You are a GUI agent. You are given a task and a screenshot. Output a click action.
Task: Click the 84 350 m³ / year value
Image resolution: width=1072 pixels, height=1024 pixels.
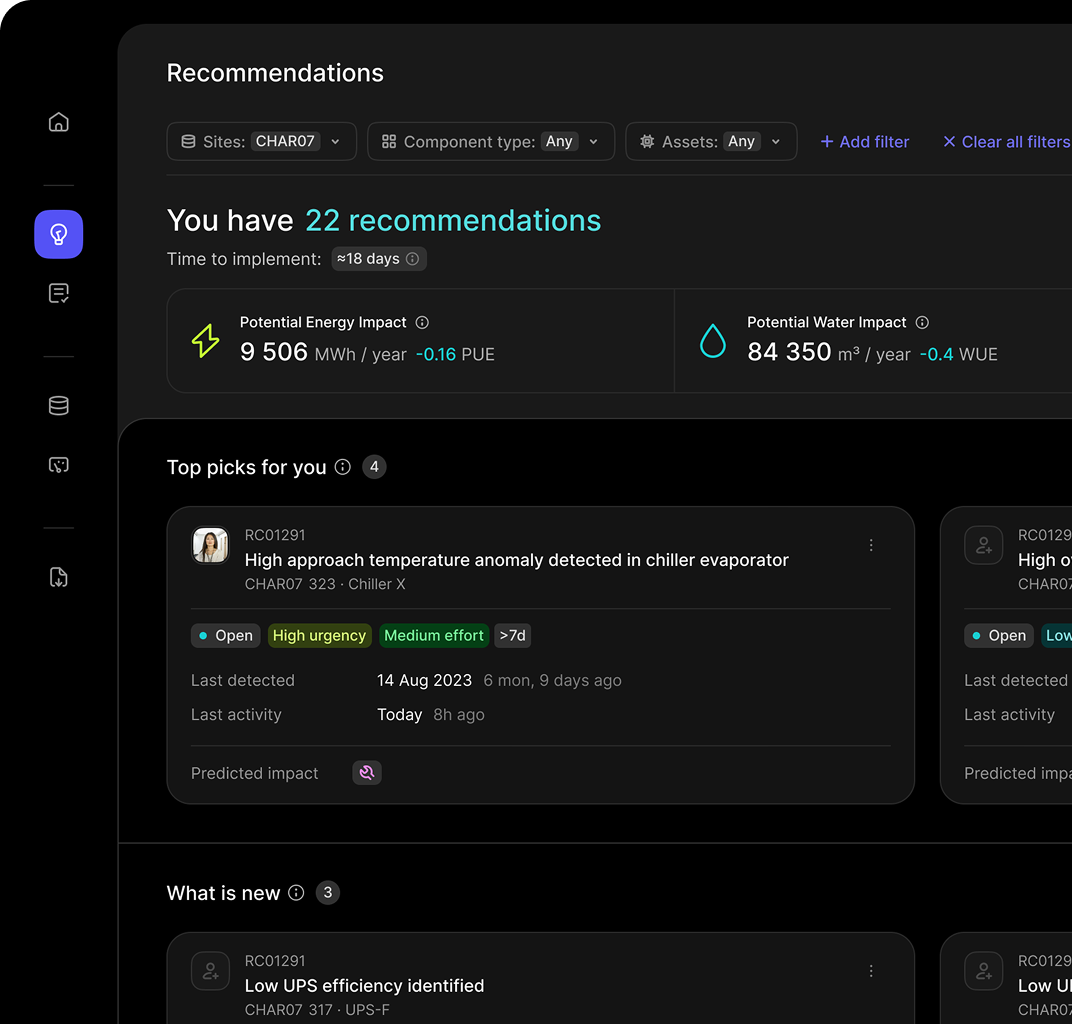click(829, 353)
